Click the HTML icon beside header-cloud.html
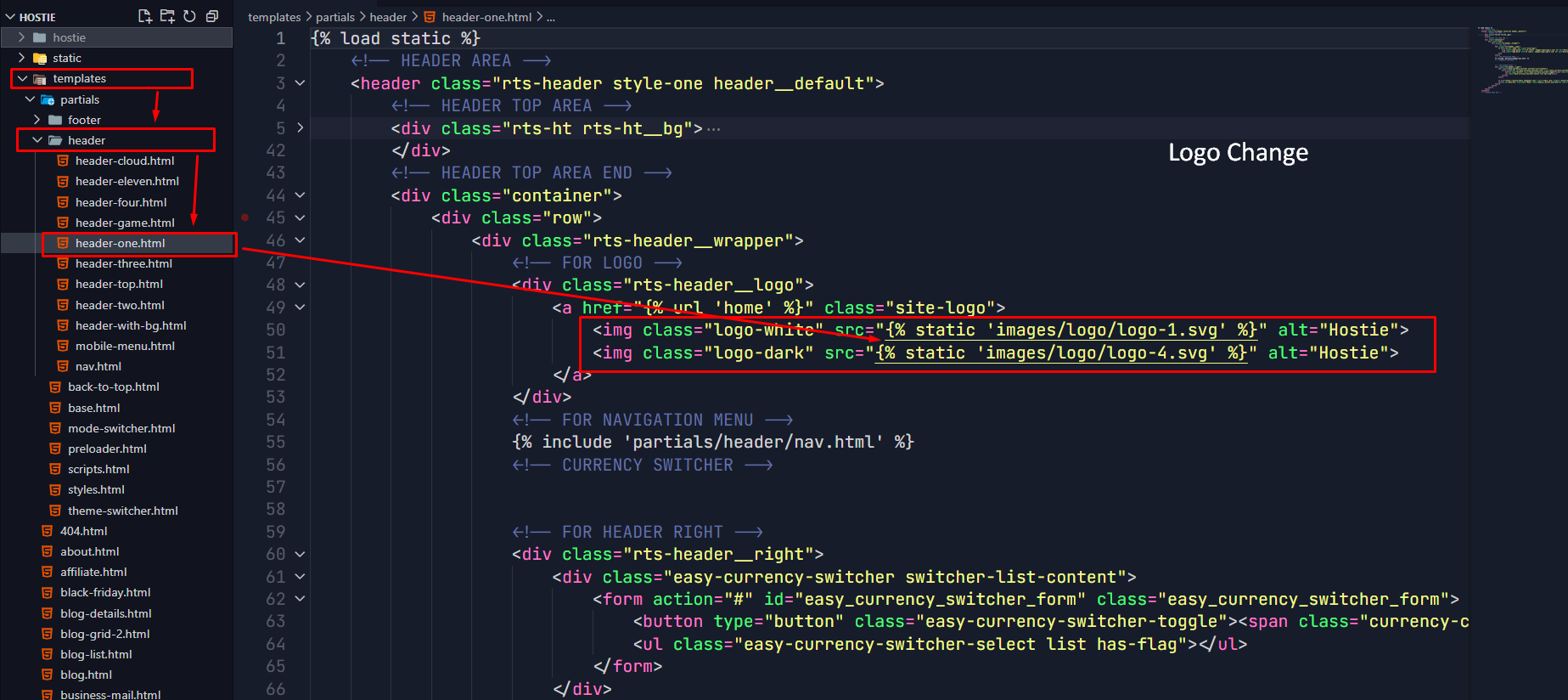Image resolution: width=1568 pixels, height=700 pixels. 63,161
